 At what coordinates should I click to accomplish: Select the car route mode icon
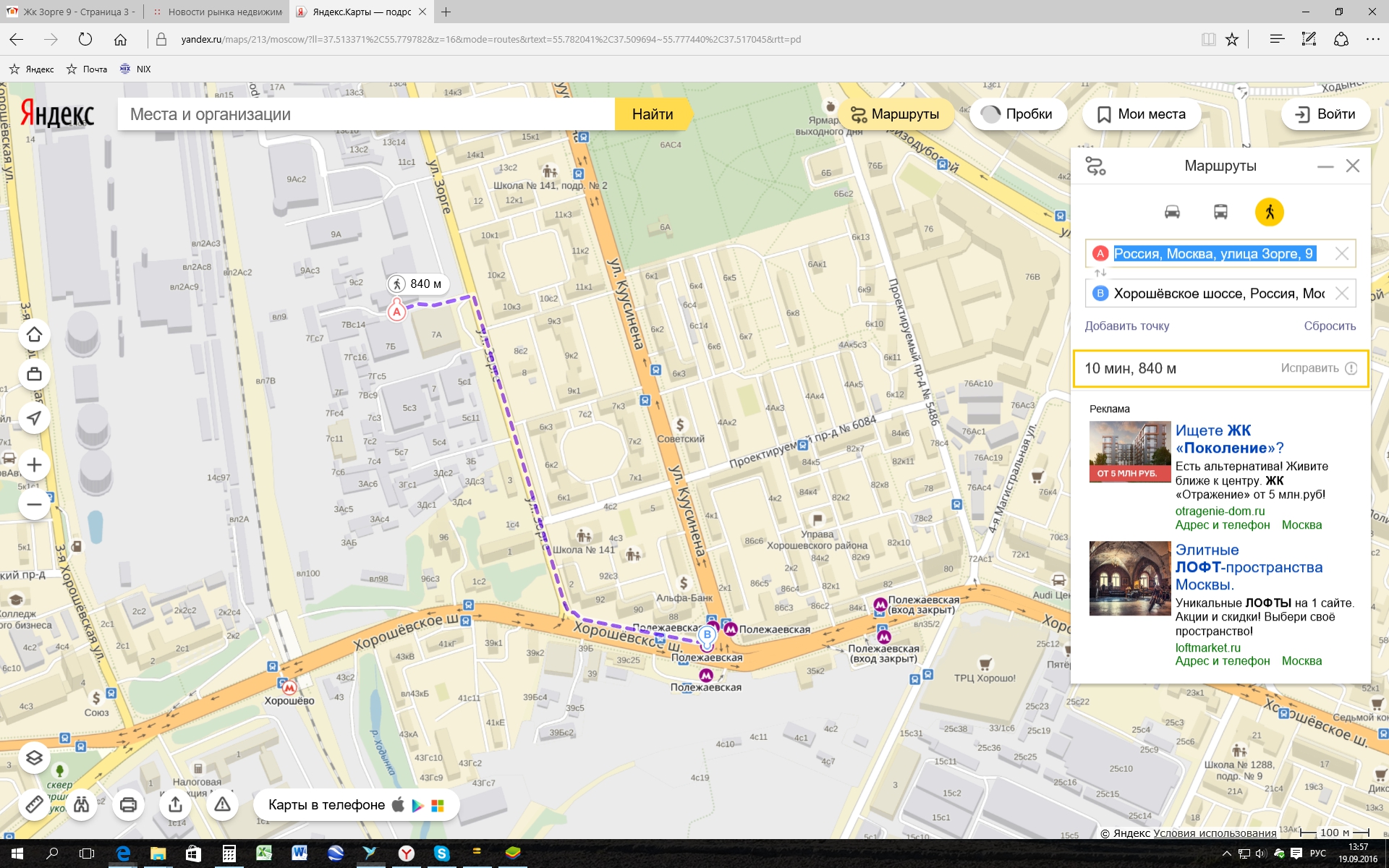pos(1172,212)
